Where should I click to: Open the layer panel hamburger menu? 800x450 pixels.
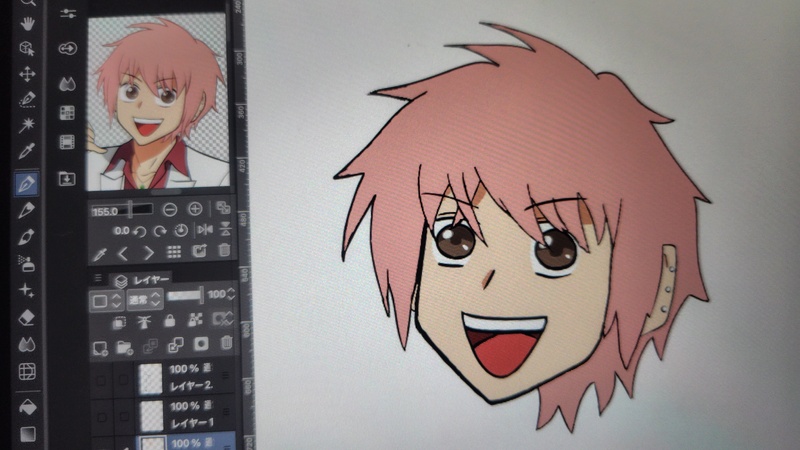[98, 278]
